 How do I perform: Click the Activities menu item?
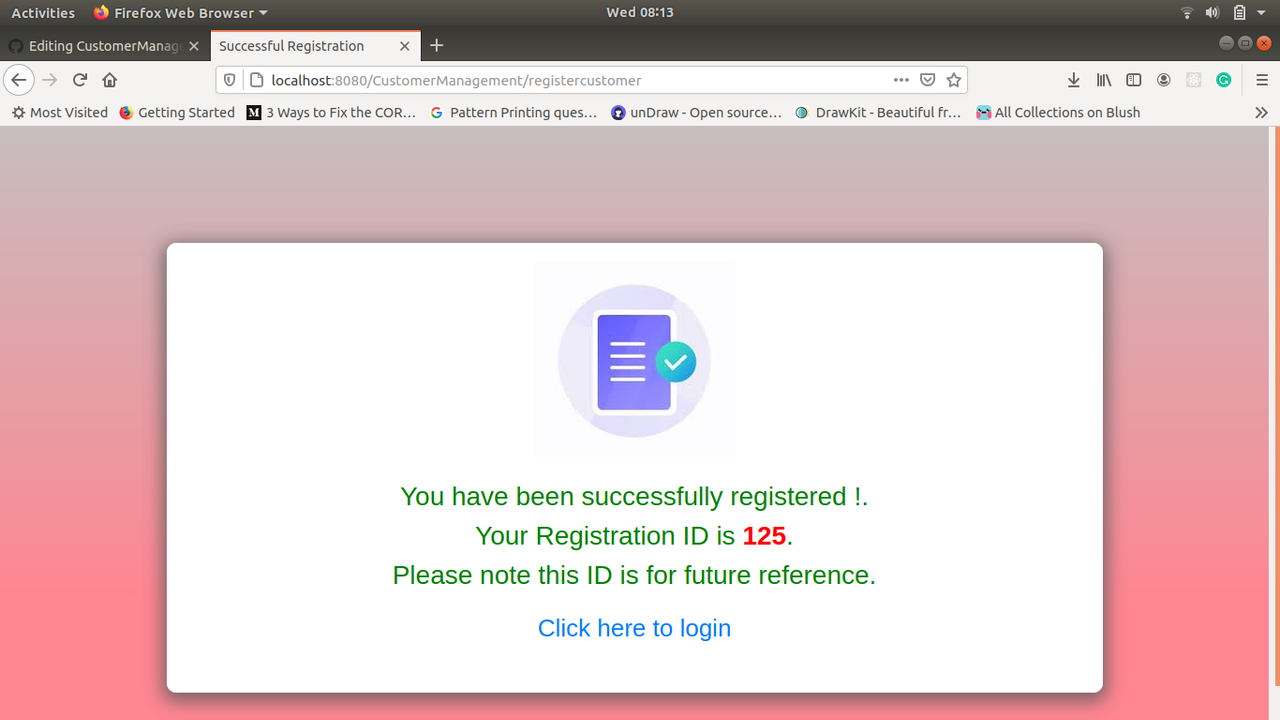point(43,12)
